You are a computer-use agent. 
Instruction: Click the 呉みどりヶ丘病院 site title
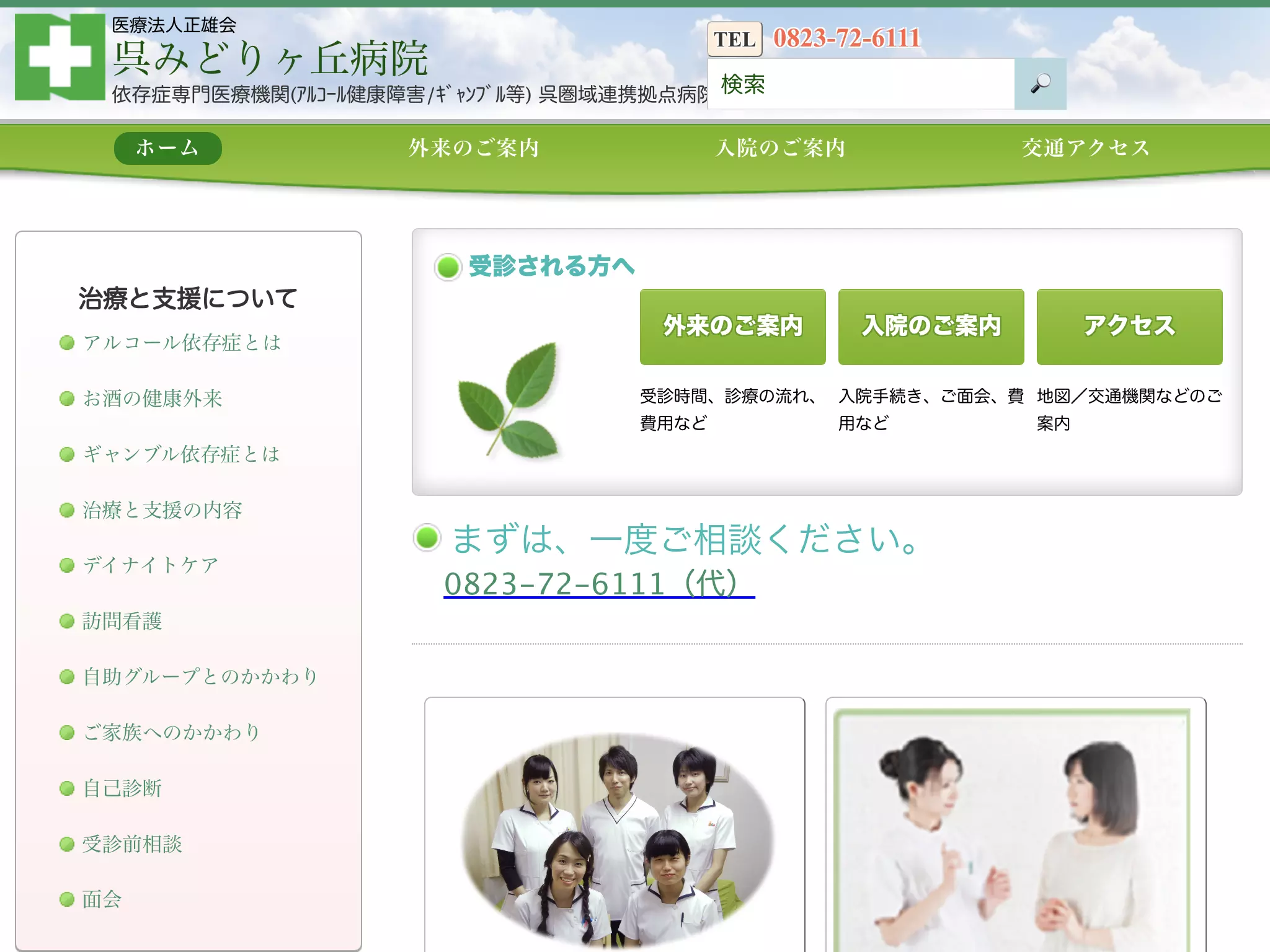click(271, 58)
